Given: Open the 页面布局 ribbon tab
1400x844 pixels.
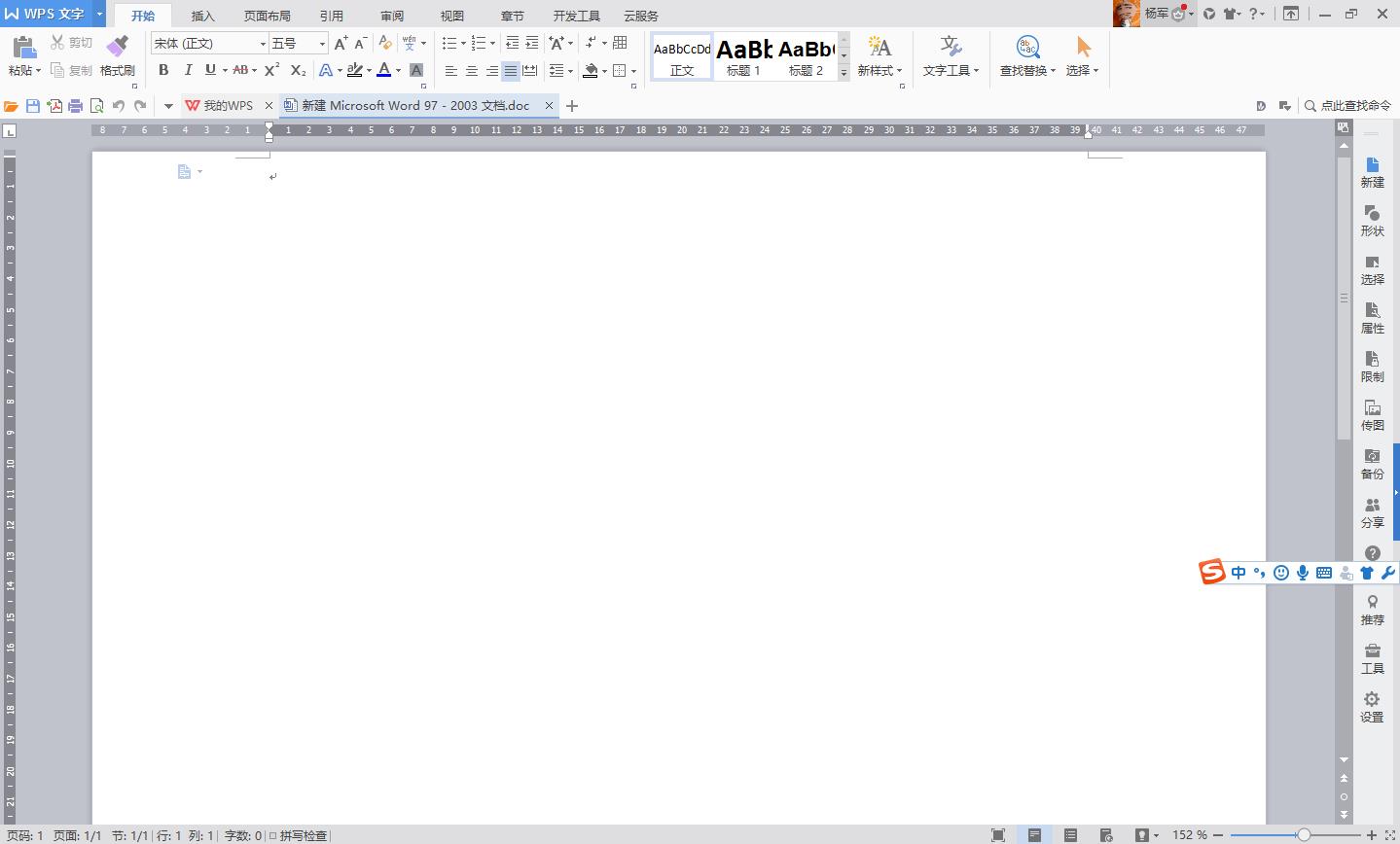Looking at the screenshot, I should click(x=267, y=16).
